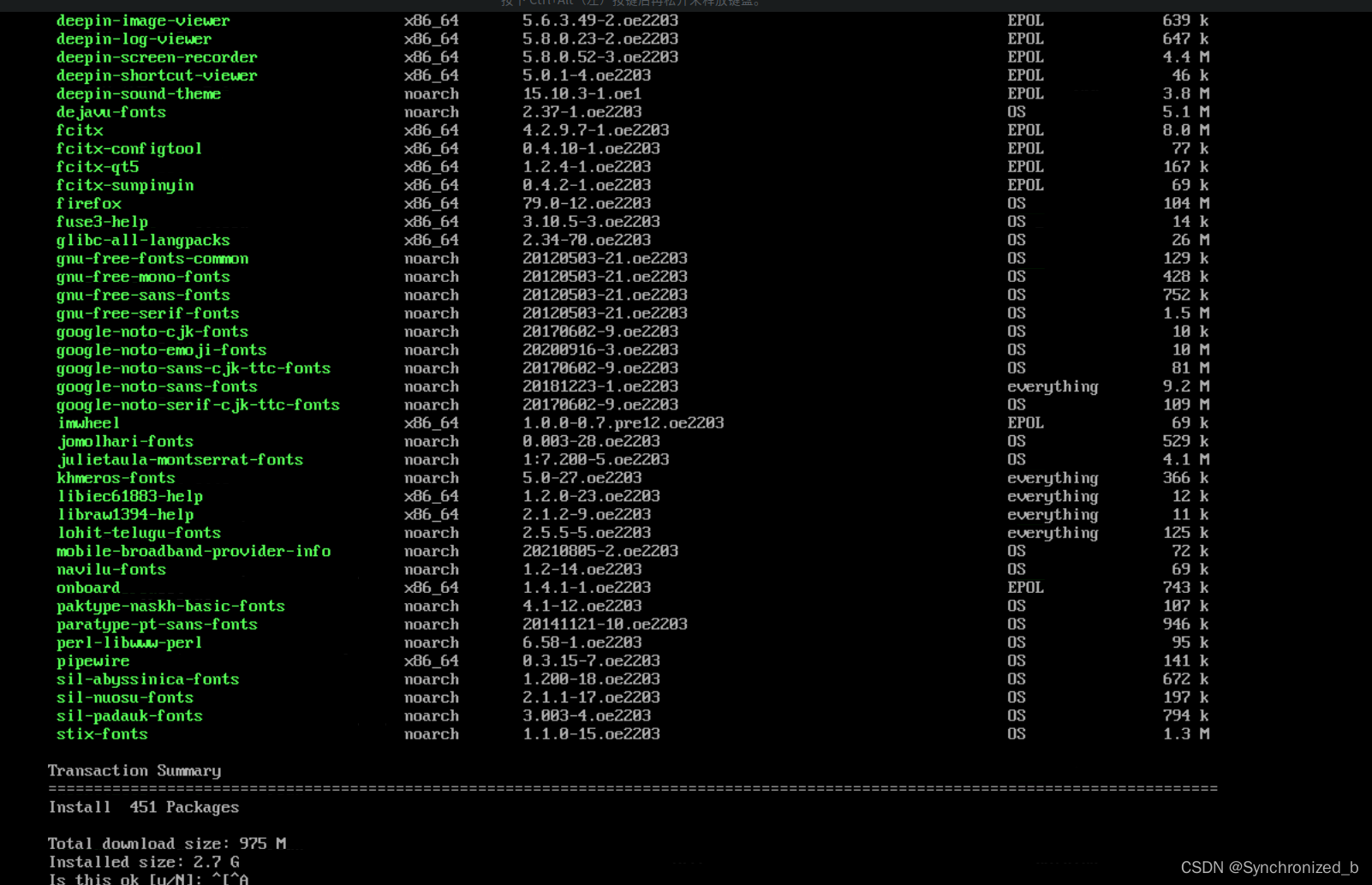The height and width of the screenshot is (885, 1372).
Task: Select sil-nuosu-fonts package name
Action: click(125, 698)
